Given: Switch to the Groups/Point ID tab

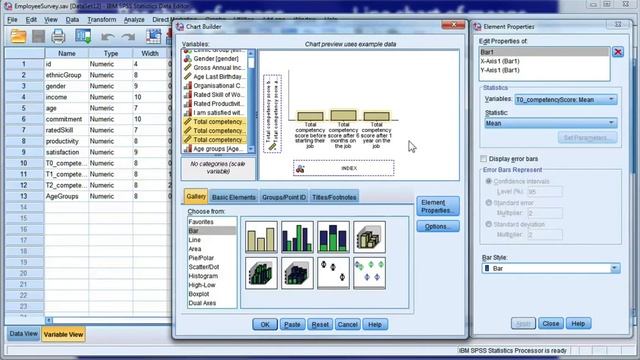Looking at the screenshot, I should pos(284,197).
